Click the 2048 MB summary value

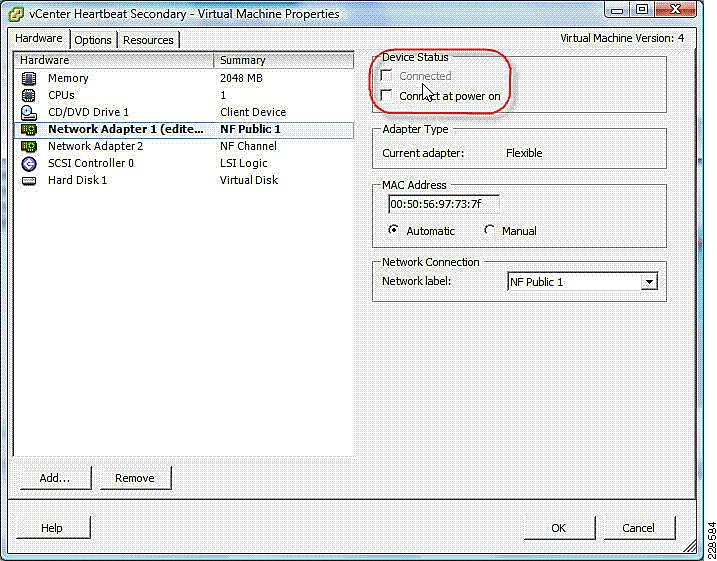pos(241,79)
